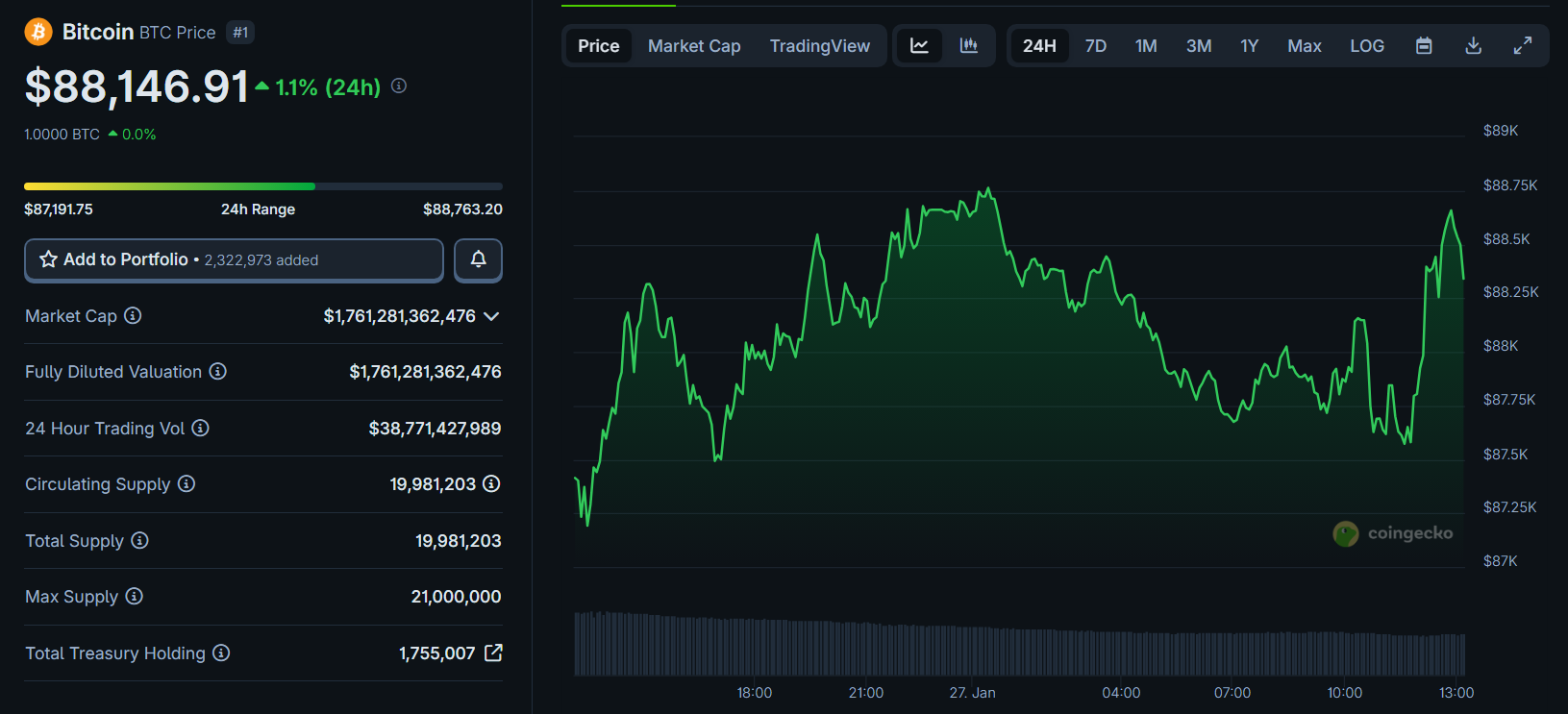The image size is (1568, 714).
Task: Switch to line chart view icon
Action: click(x=919, y=46)
